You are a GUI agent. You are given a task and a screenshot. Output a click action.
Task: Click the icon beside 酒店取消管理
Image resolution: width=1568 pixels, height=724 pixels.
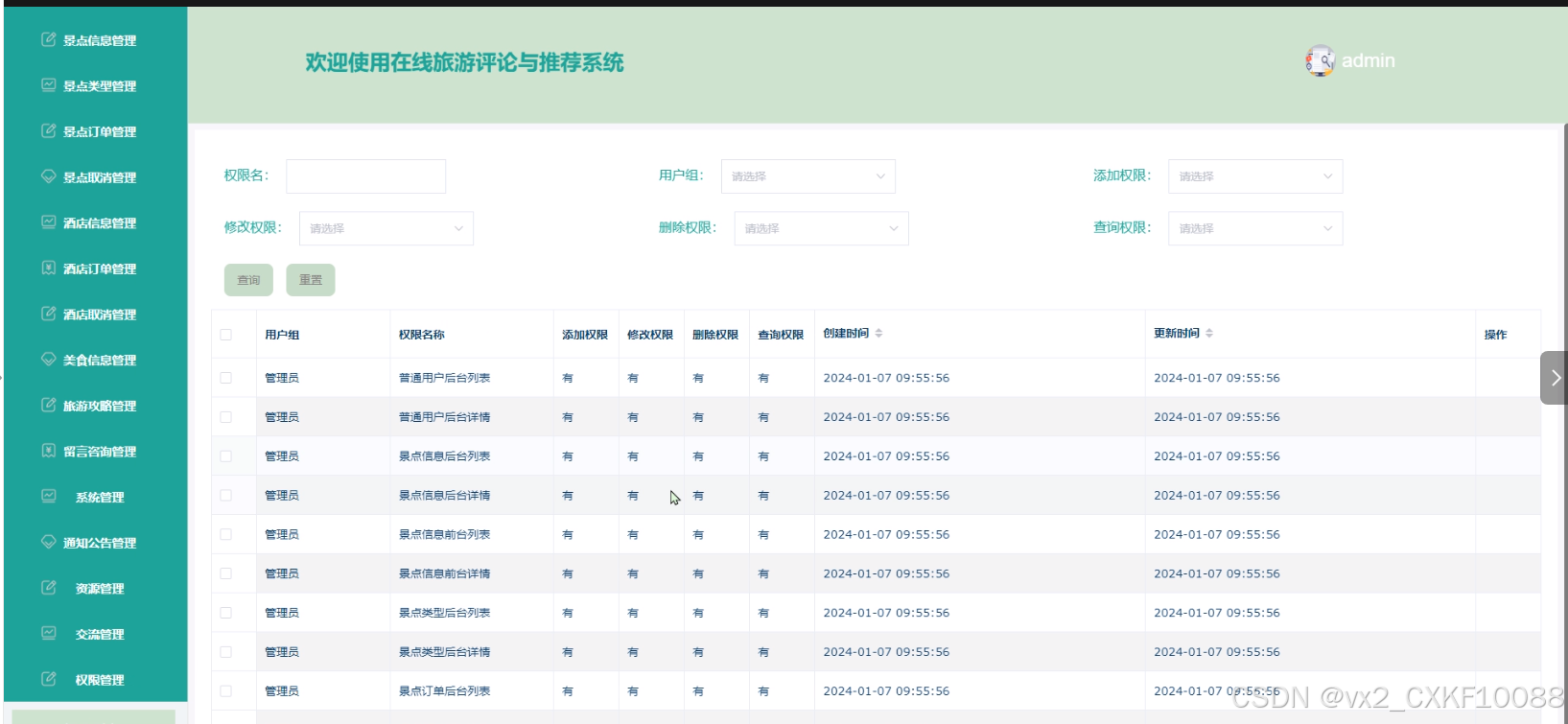(x=49, y=314)
